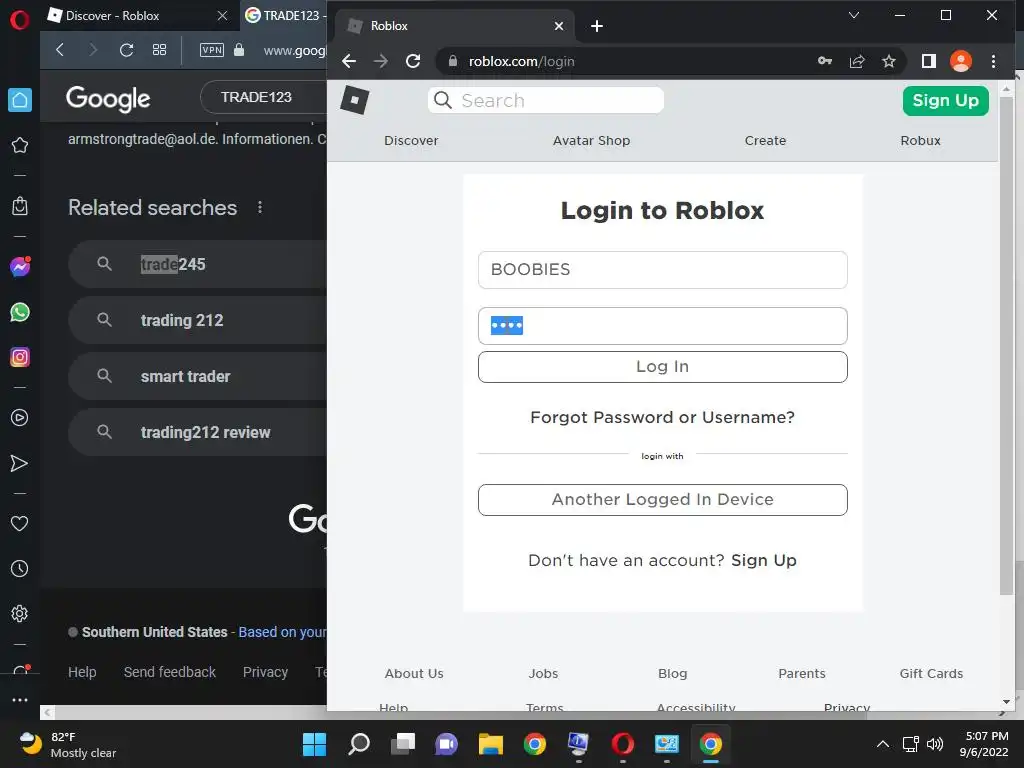Click the Chrome address bar URL

pyautogui.click(x=521, y=61)
